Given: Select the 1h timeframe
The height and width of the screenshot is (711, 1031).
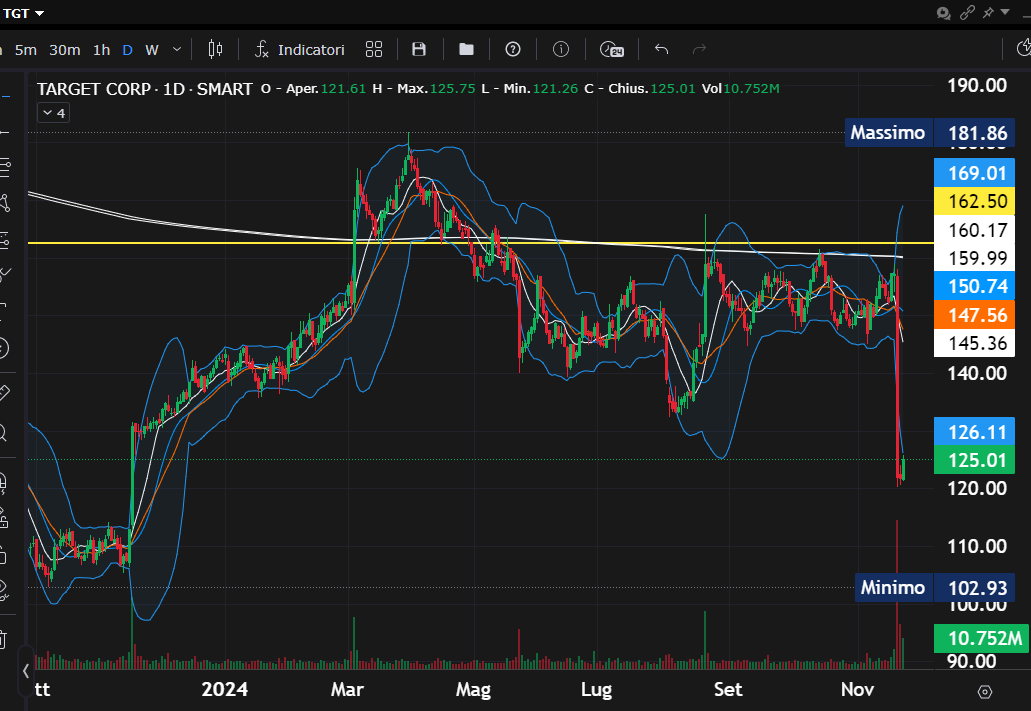Looking at the screenshot, I should click(101, 49).
